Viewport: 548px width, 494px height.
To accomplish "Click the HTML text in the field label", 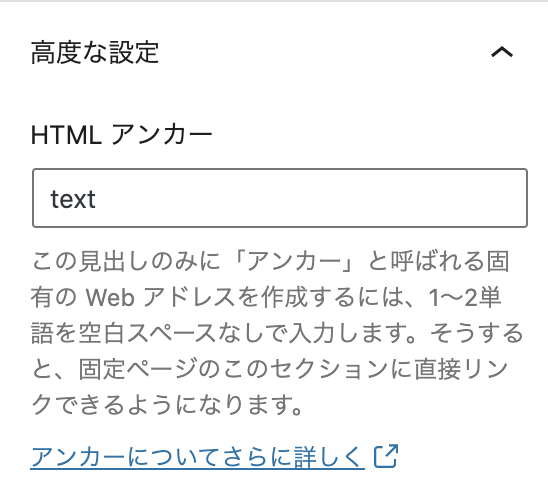I will [66, 135].
